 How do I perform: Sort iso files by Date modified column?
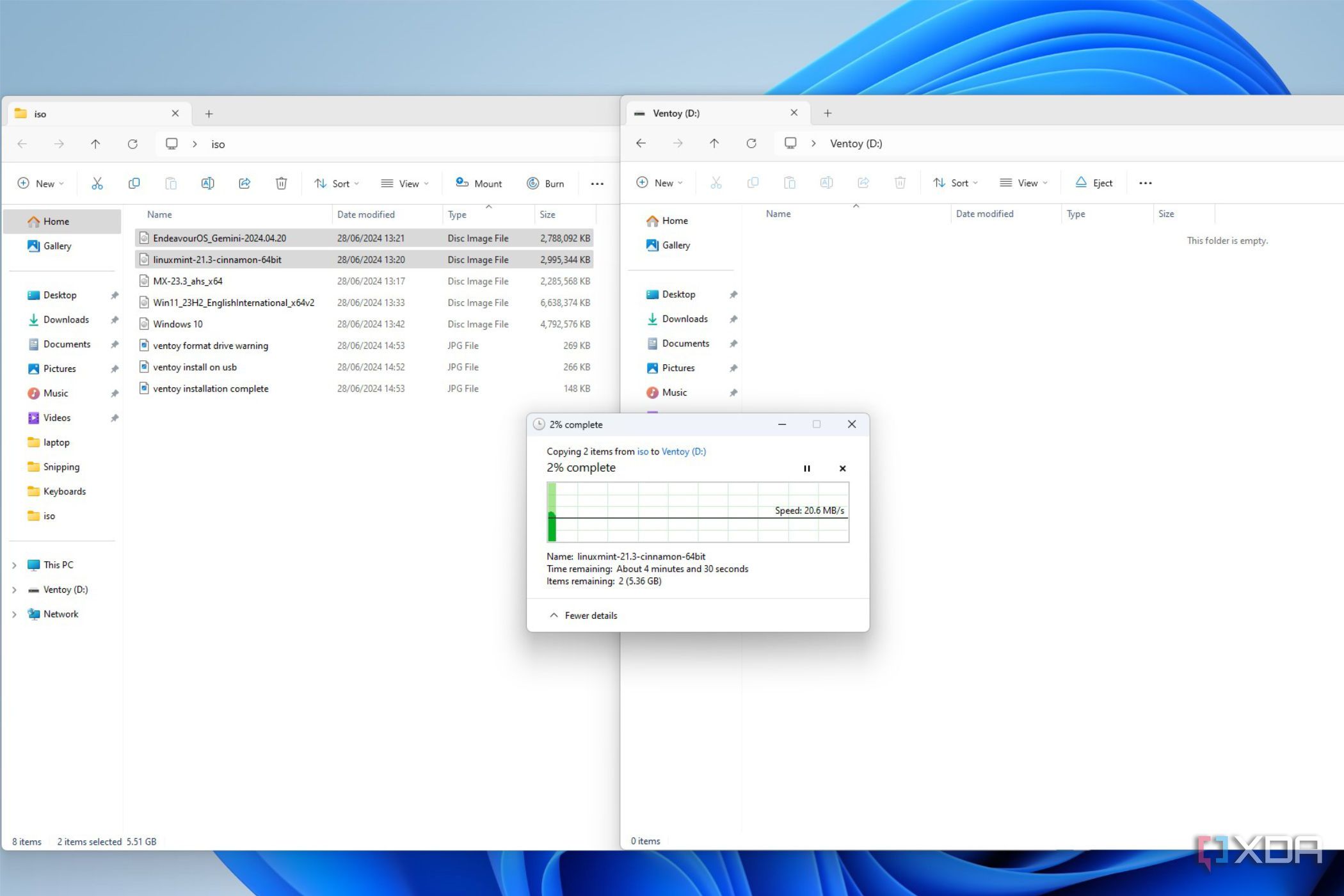(x=387, y=215)
